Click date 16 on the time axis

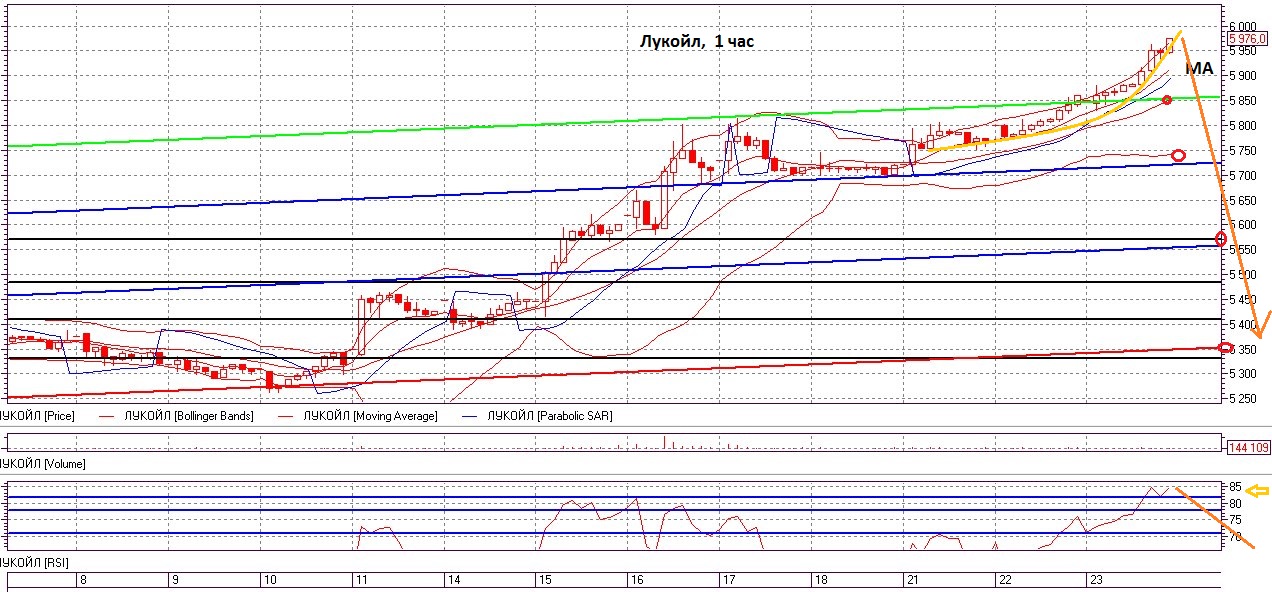tap(637, 580)
